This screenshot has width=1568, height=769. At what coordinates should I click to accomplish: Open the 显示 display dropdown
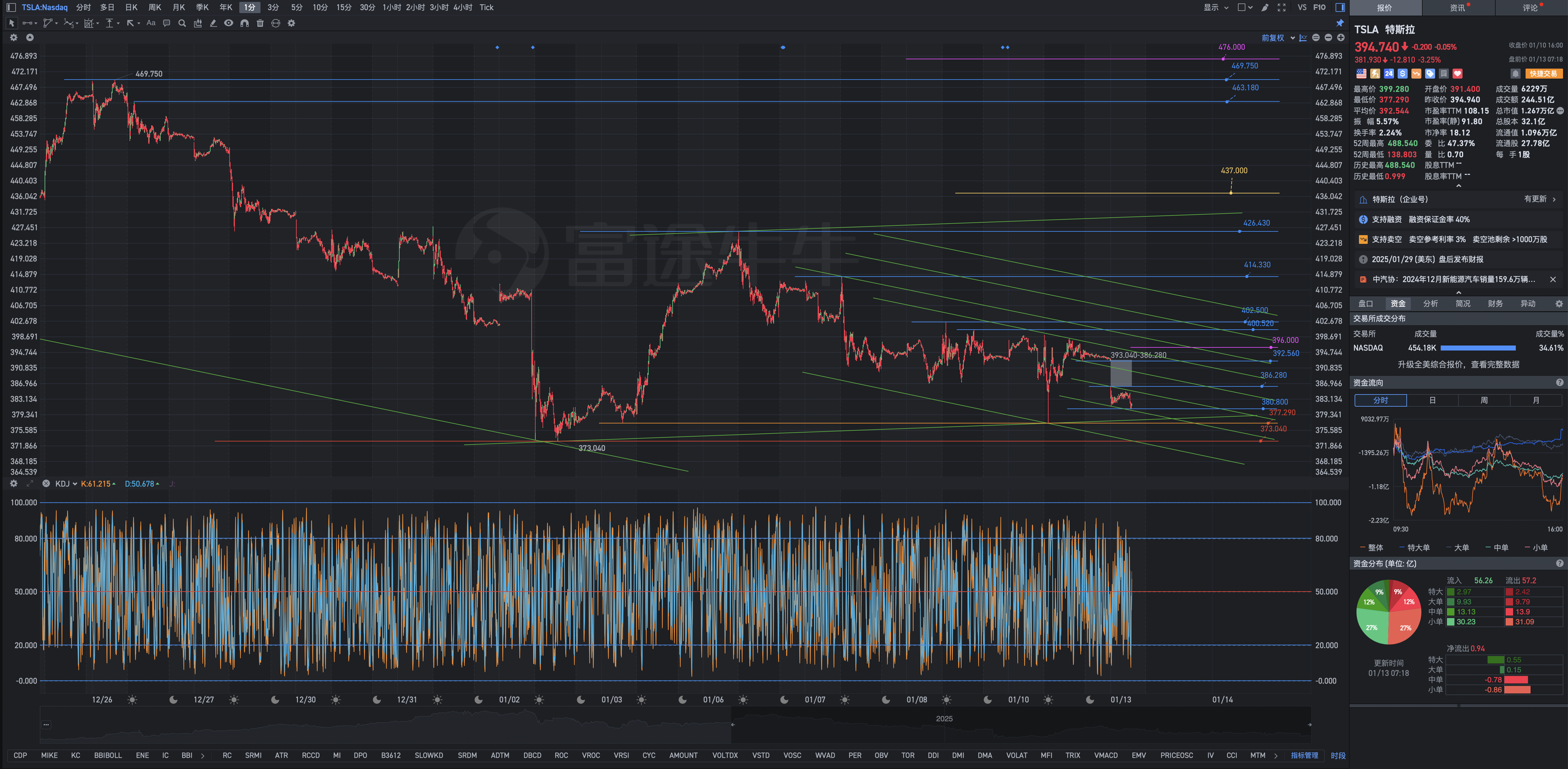pyautogui.click(x=1215, y=7)
